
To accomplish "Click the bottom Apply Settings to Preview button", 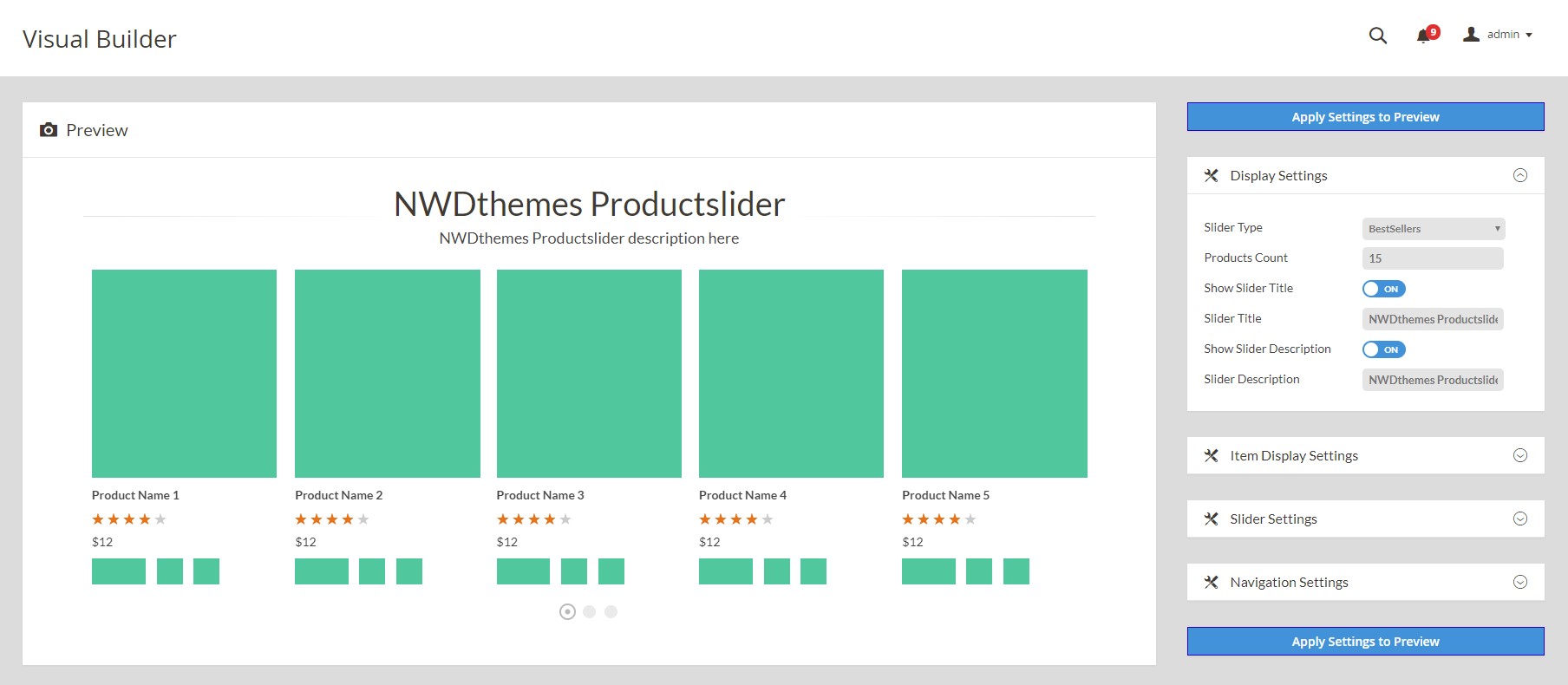I will 1365,642.
